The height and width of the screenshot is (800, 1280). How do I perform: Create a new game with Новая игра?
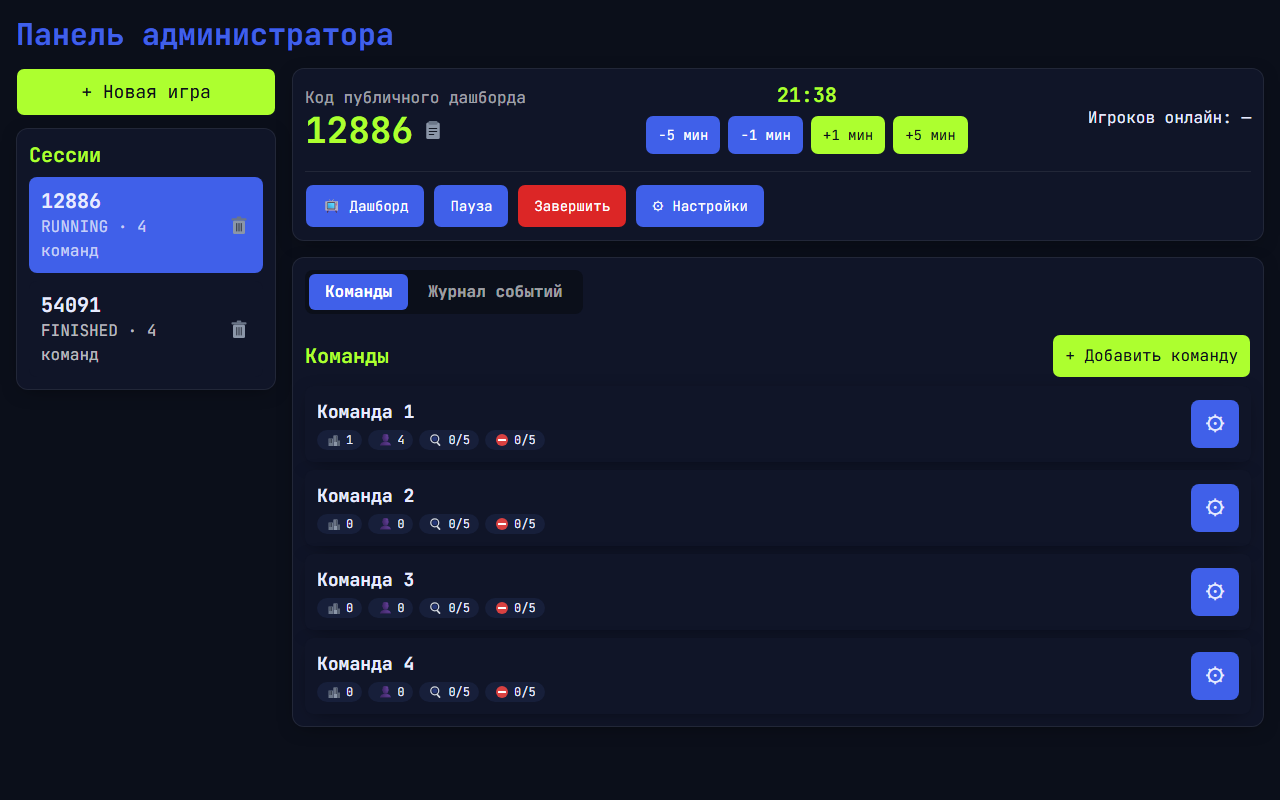[x=146, y=92]
